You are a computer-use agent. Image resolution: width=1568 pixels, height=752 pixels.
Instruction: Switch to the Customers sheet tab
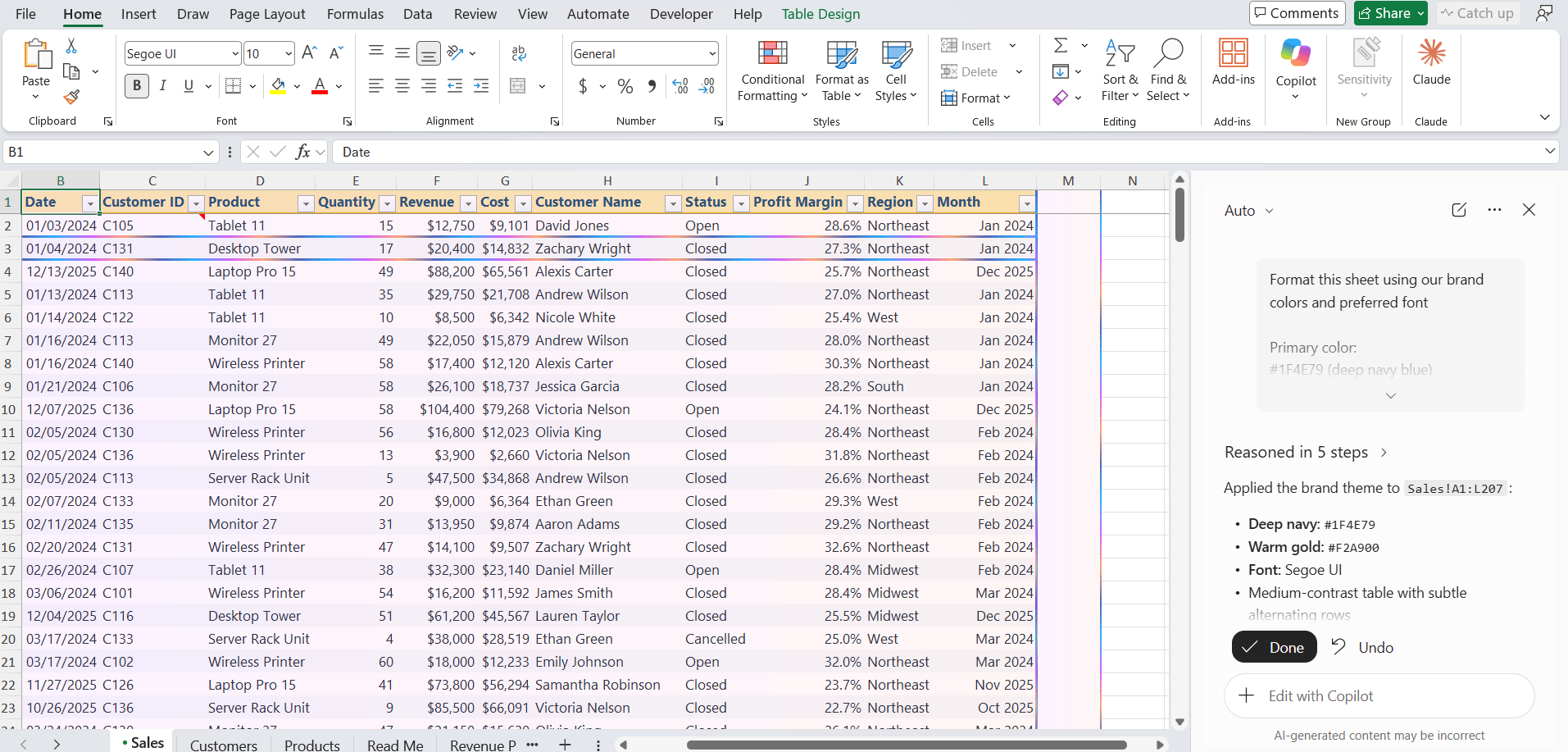pos(224,745)
